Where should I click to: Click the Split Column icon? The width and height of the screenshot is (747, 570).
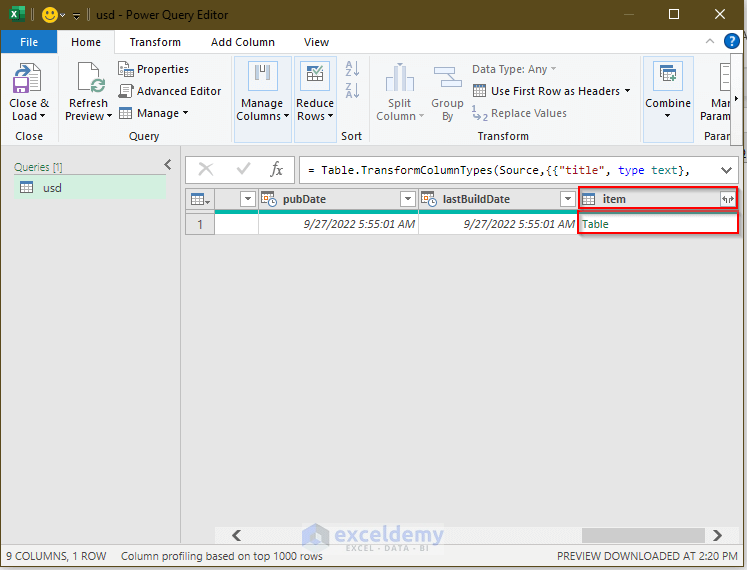[x=400, y=77]
